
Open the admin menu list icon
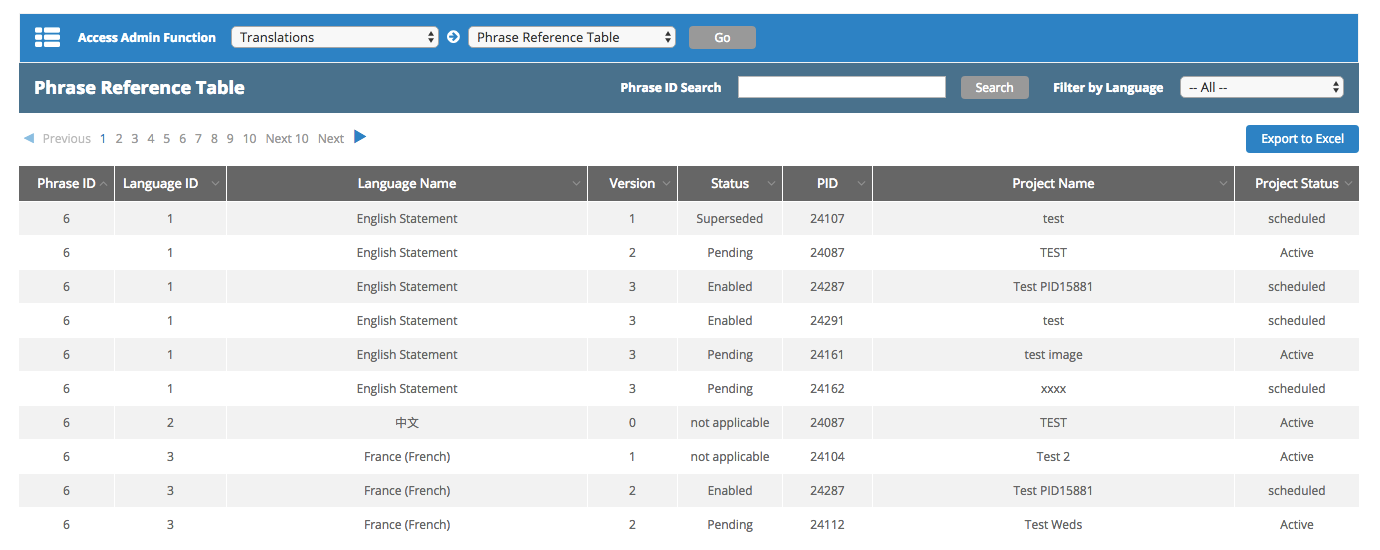pyautogui.click(x=47, y=37)
